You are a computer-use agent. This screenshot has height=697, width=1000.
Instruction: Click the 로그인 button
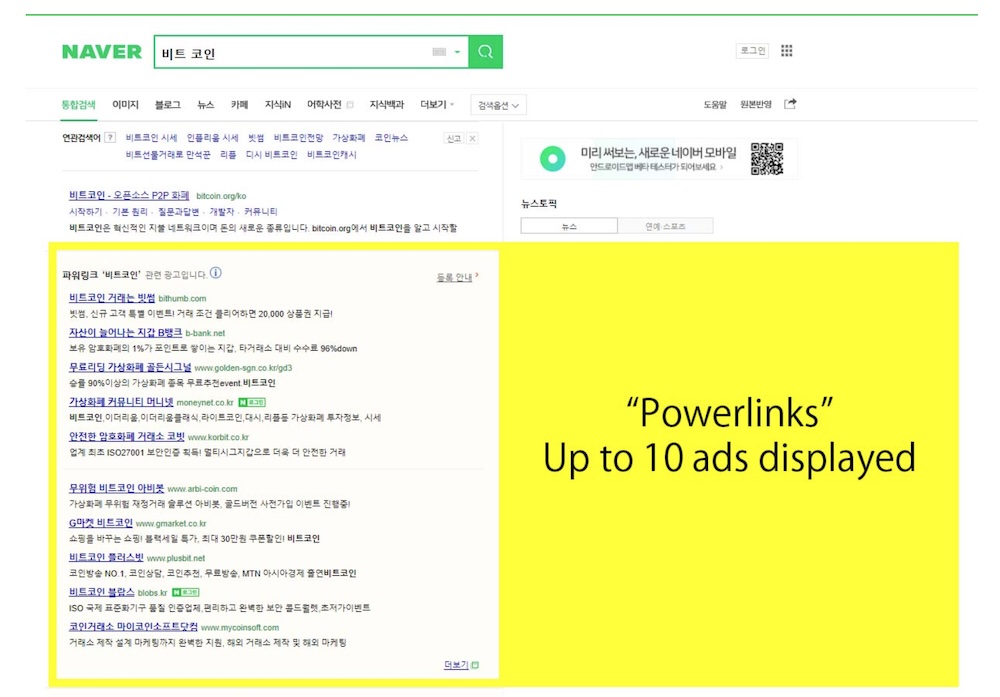click(x=753, y=50)
